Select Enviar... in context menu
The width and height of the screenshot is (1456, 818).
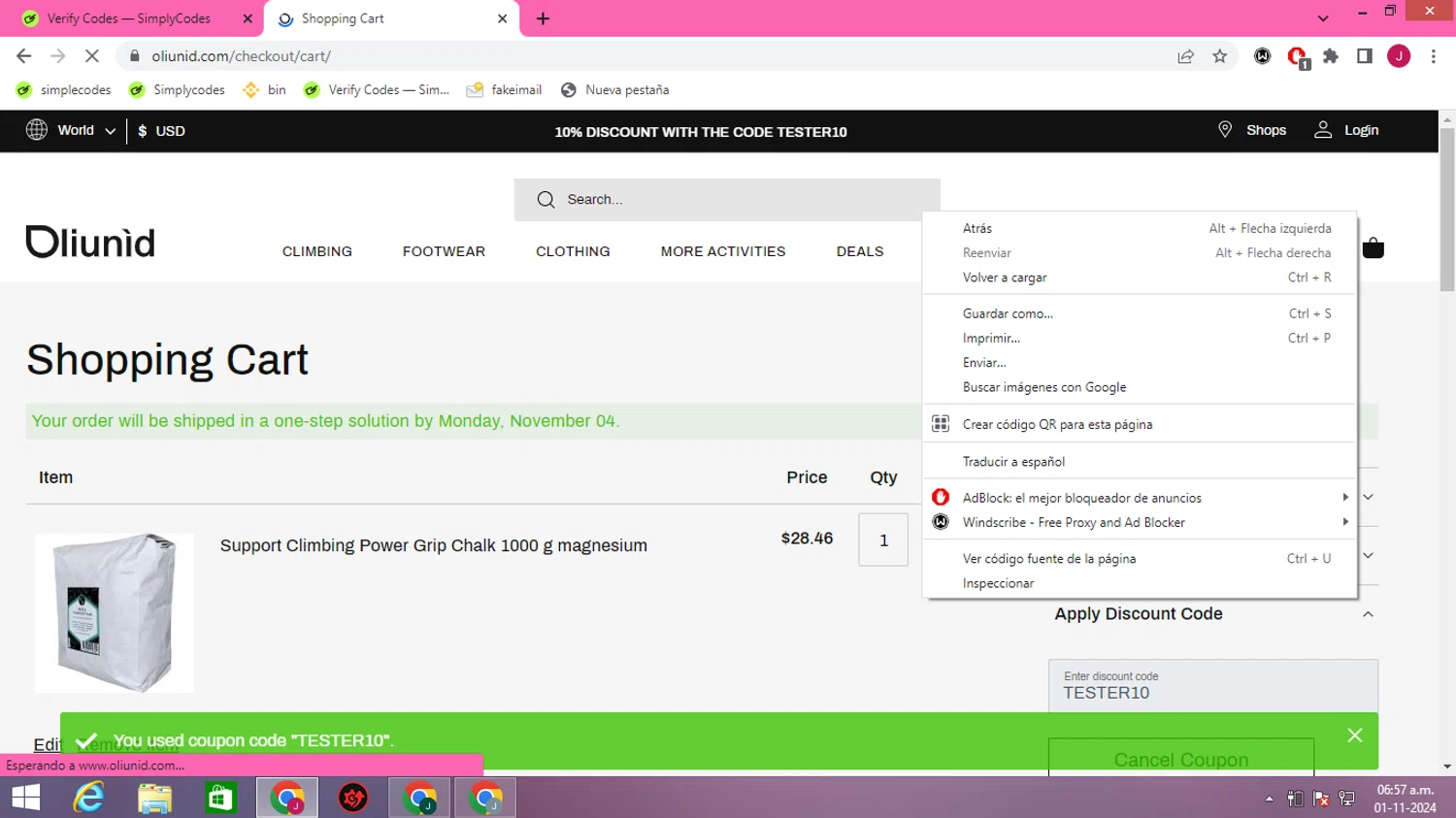1140,363
